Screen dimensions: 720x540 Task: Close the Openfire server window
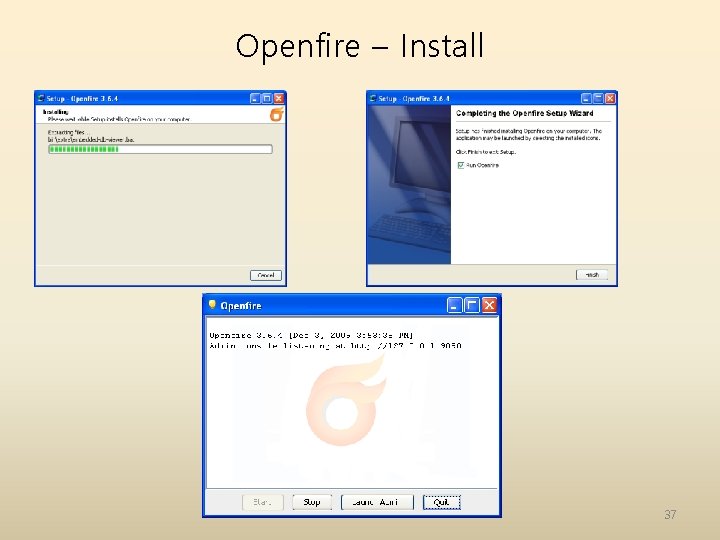(x=489, y=305)
